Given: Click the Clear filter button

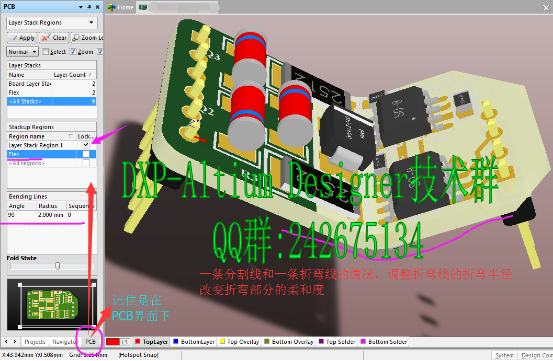Looking at the screenshot, I should pos(54,38).
